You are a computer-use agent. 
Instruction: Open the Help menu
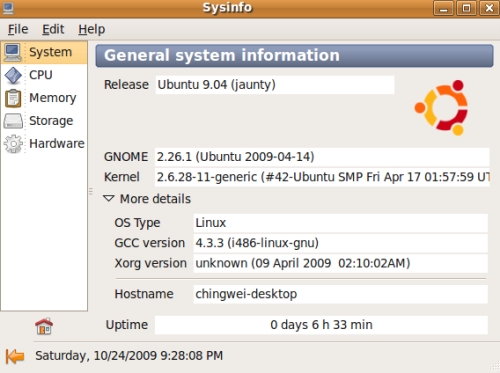[92, 29]
